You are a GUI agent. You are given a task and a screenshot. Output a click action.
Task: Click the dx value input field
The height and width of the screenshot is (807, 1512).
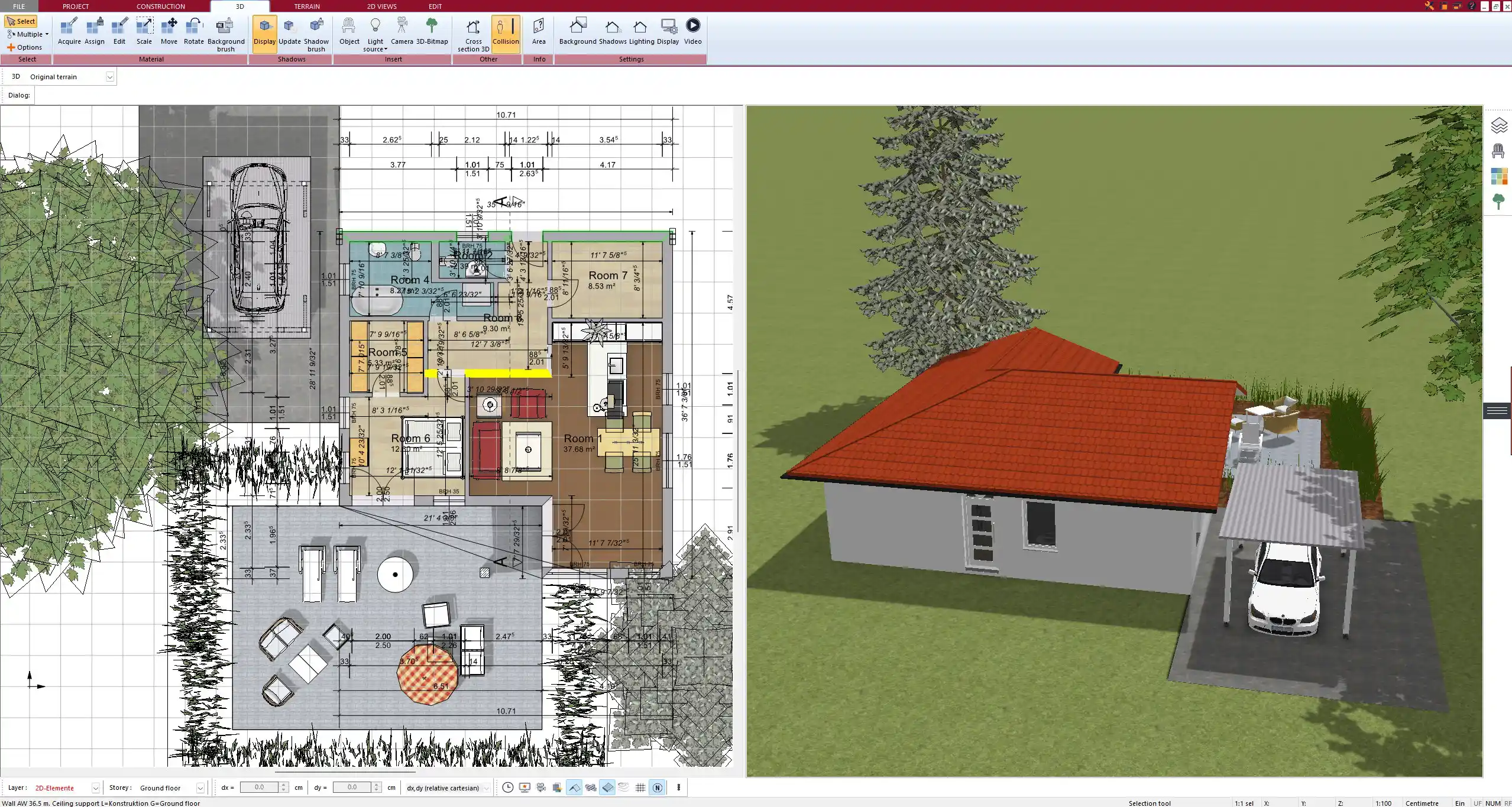coord(259,787)
